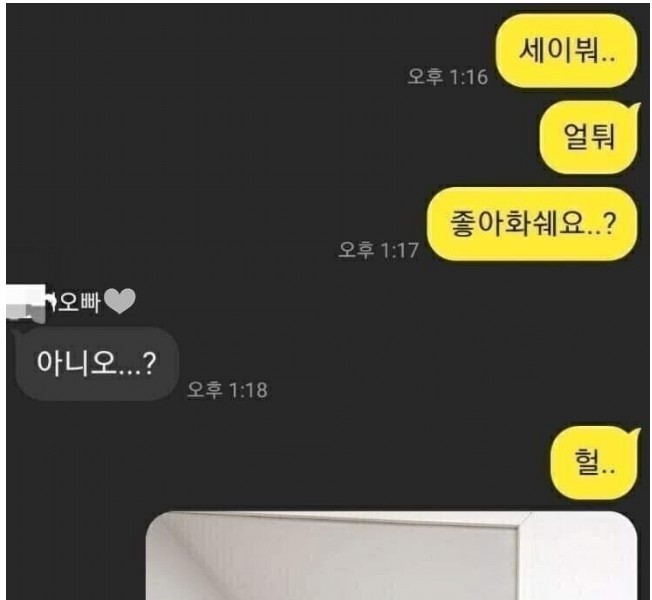Click the right side panel of cabinet photo
Screen dimensions: 652x600
click(578, 557)
